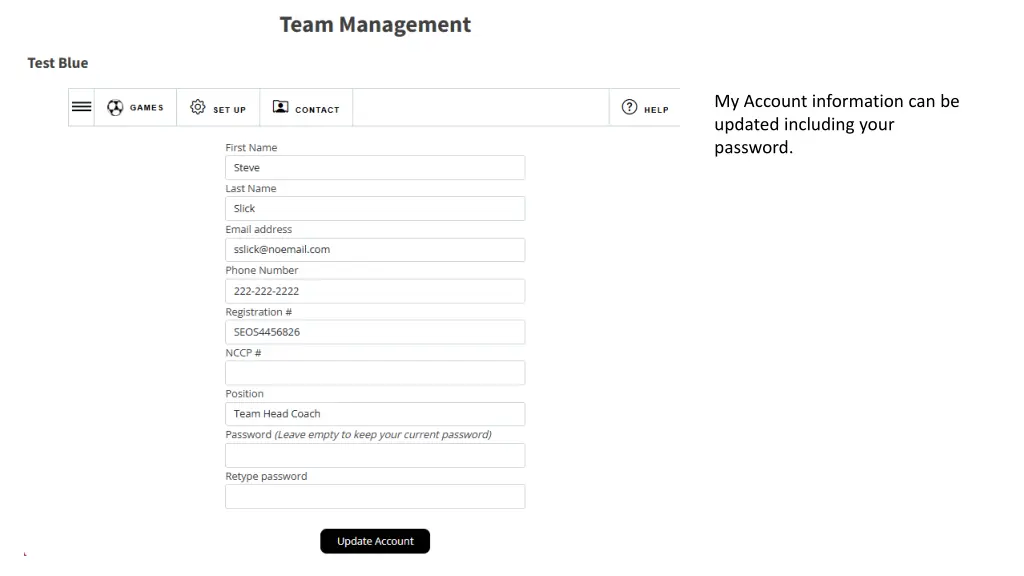Click the Position label

click(x=244, y=394)
